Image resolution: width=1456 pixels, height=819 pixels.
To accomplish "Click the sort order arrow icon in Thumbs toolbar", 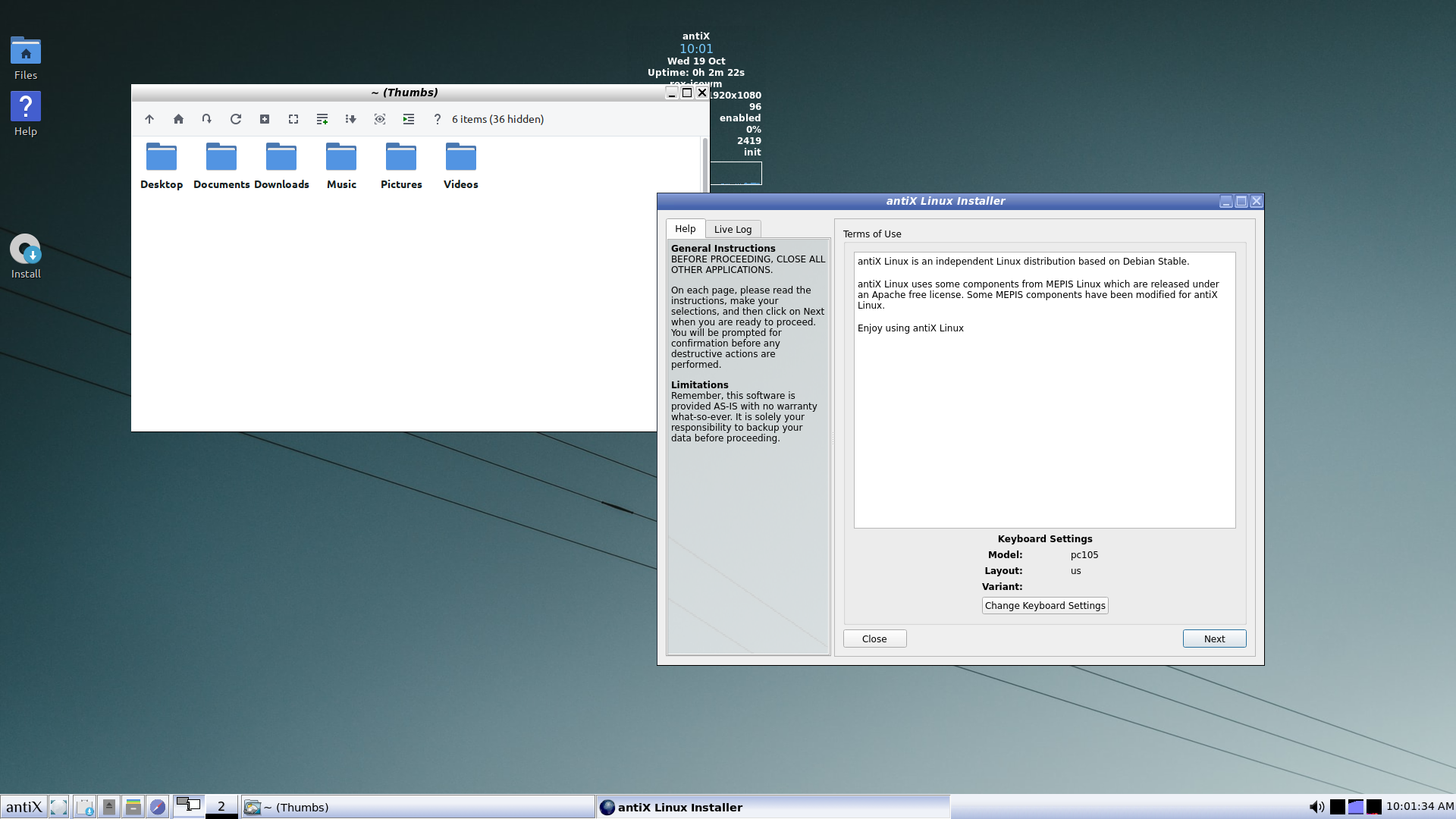I will pos(350,119).
